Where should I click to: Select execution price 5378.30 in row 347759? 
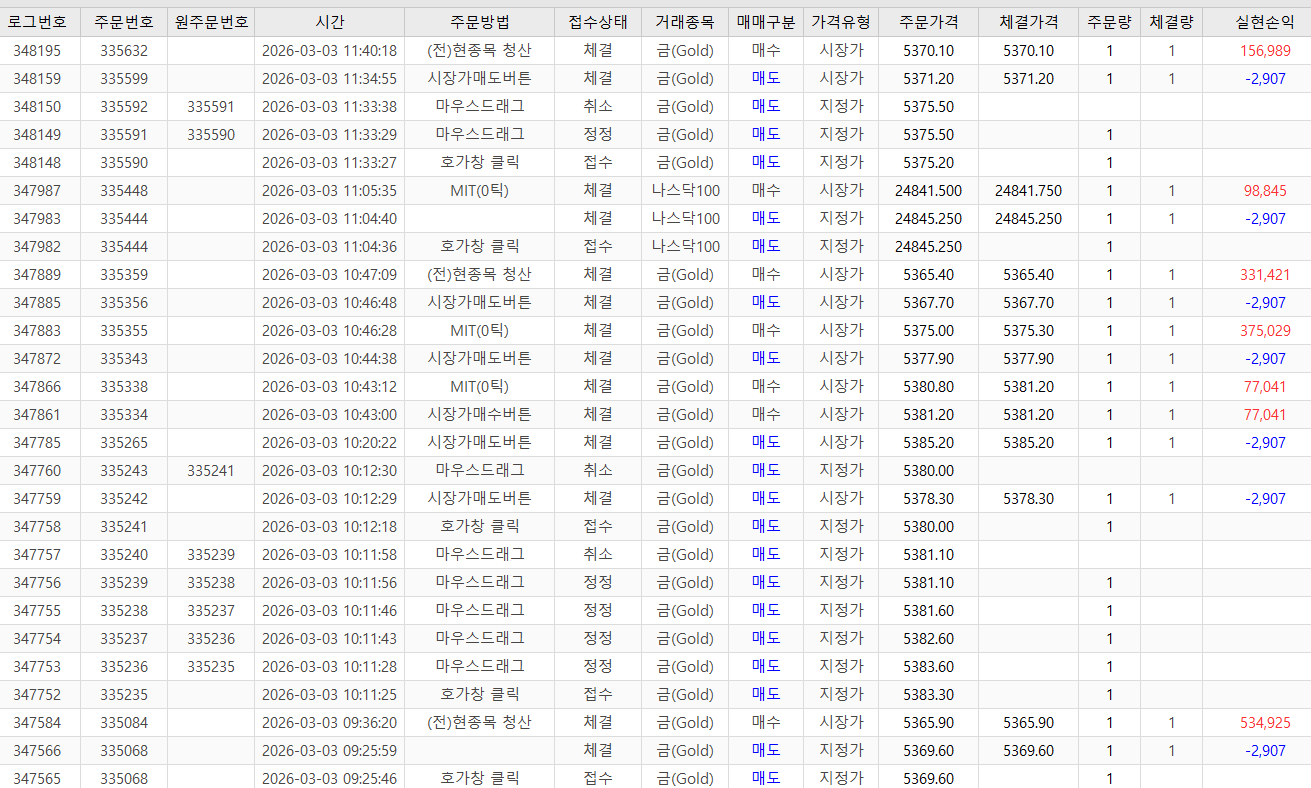(x=1028, y=499)
